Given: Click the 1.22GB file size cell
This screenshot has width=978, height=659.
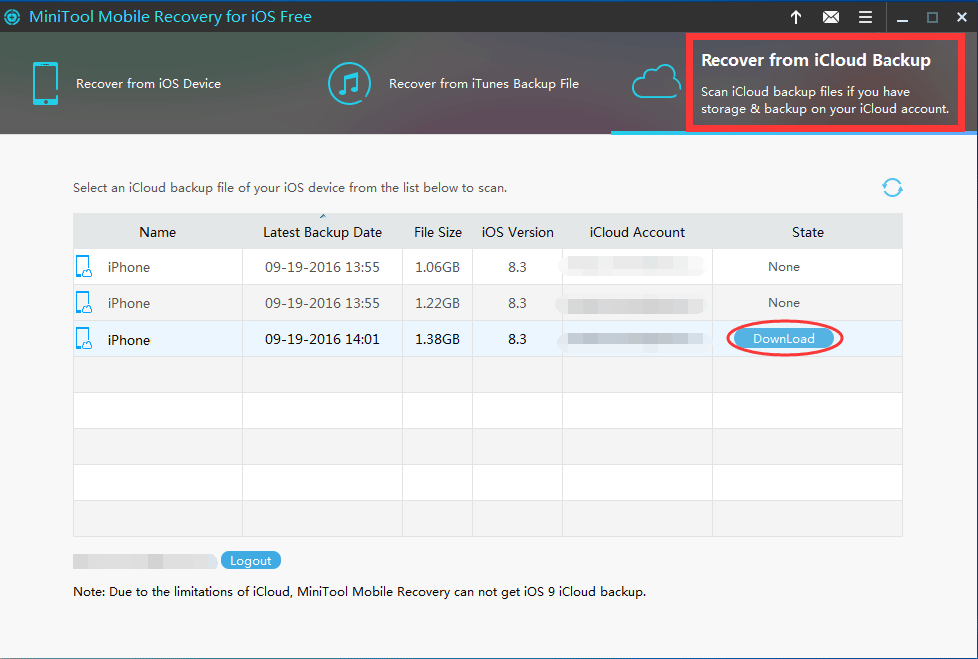Looking at the screenshot, I should click(438, 303).
